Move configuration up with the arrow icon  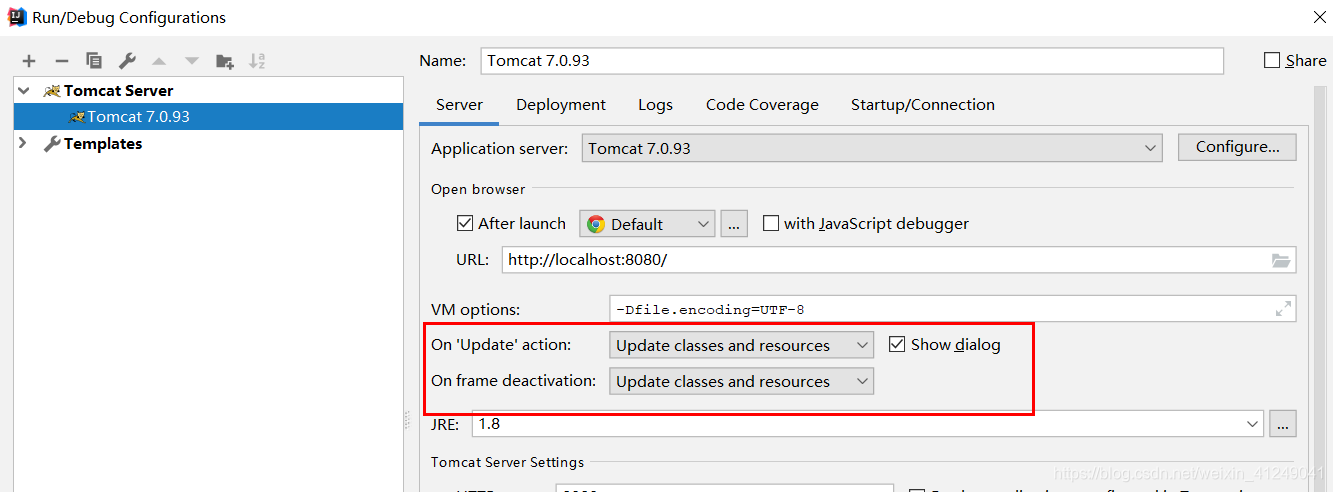[159, 61]
